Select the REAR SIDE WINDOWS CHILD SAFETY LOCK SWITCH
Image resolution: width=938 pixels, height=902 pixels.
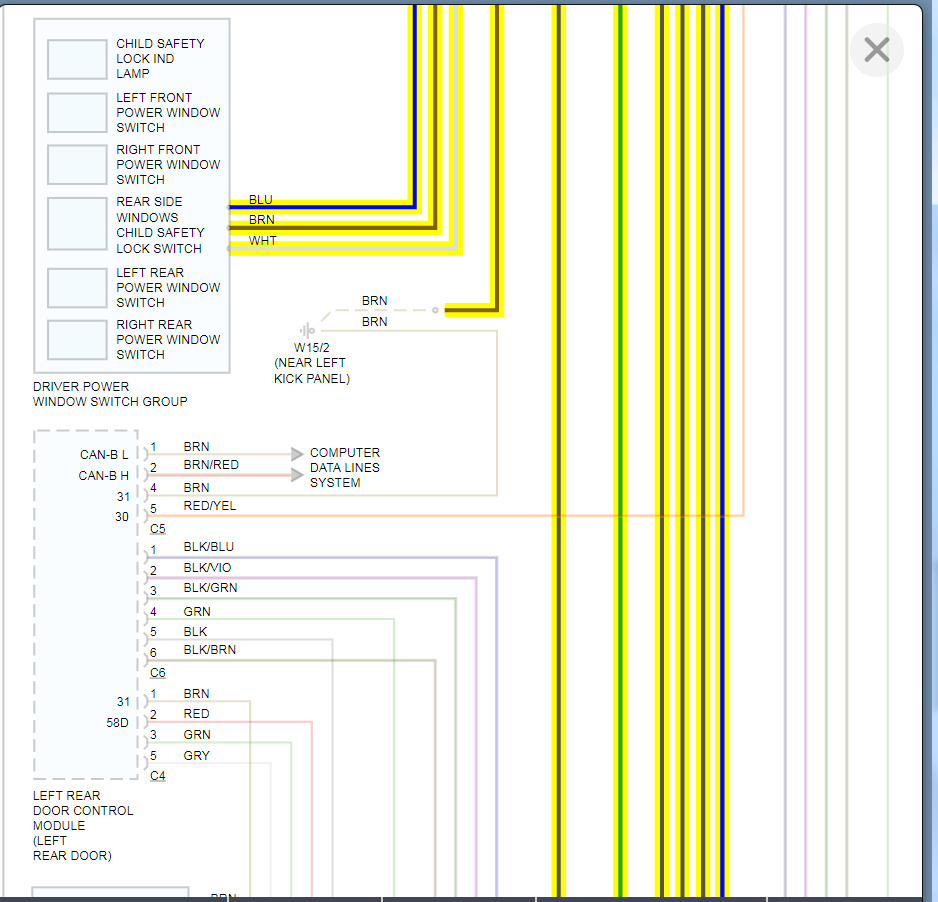[x=77, y=224]
